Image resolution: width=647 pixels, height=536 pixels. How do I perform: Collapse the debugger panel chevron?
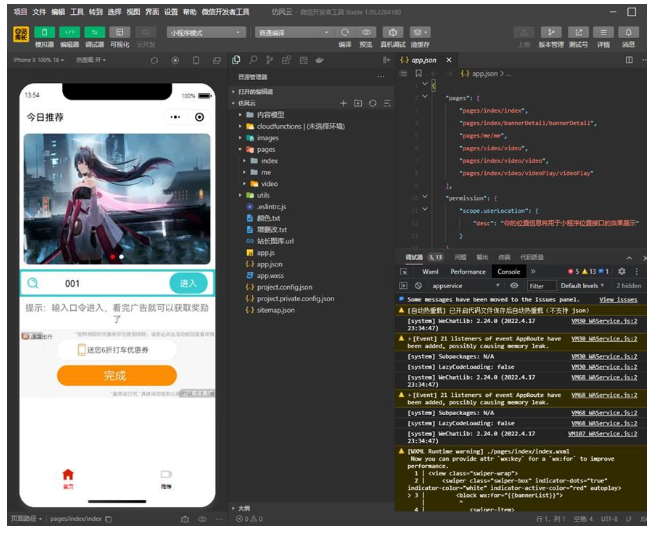(629, 257)
